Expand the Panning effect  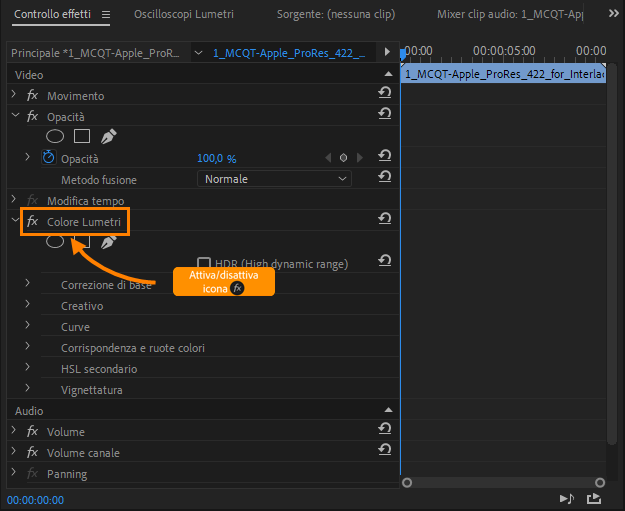[x=14, y=472]
